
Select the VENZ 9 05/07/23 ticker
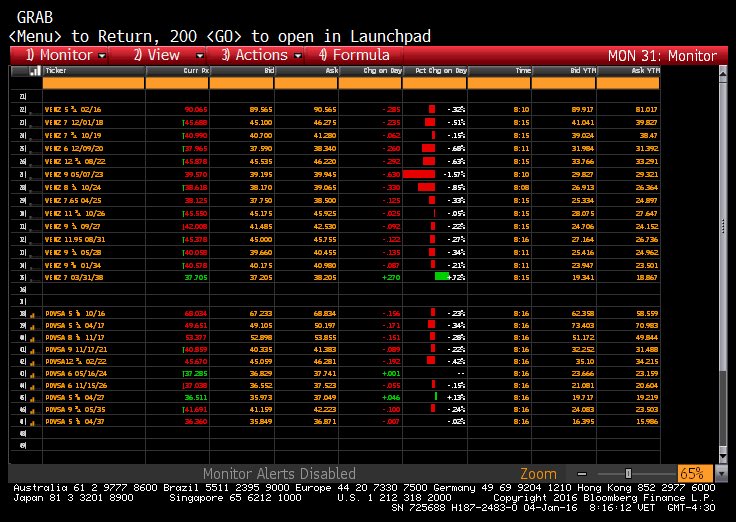[74, 175]
